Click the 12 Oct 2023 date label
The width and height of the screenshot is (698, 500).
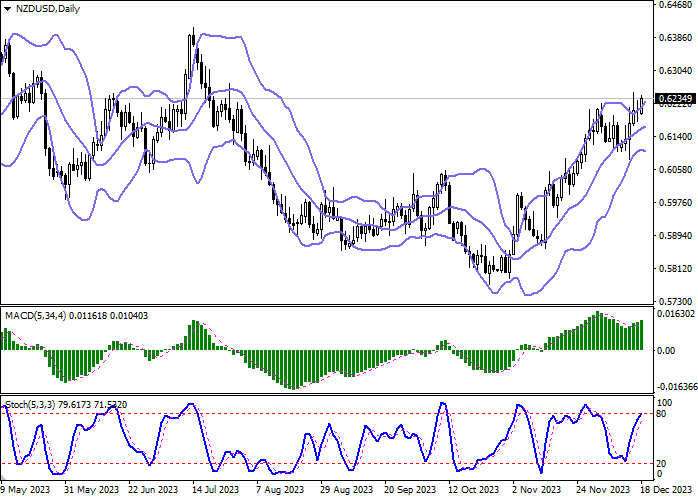point(474,490)
